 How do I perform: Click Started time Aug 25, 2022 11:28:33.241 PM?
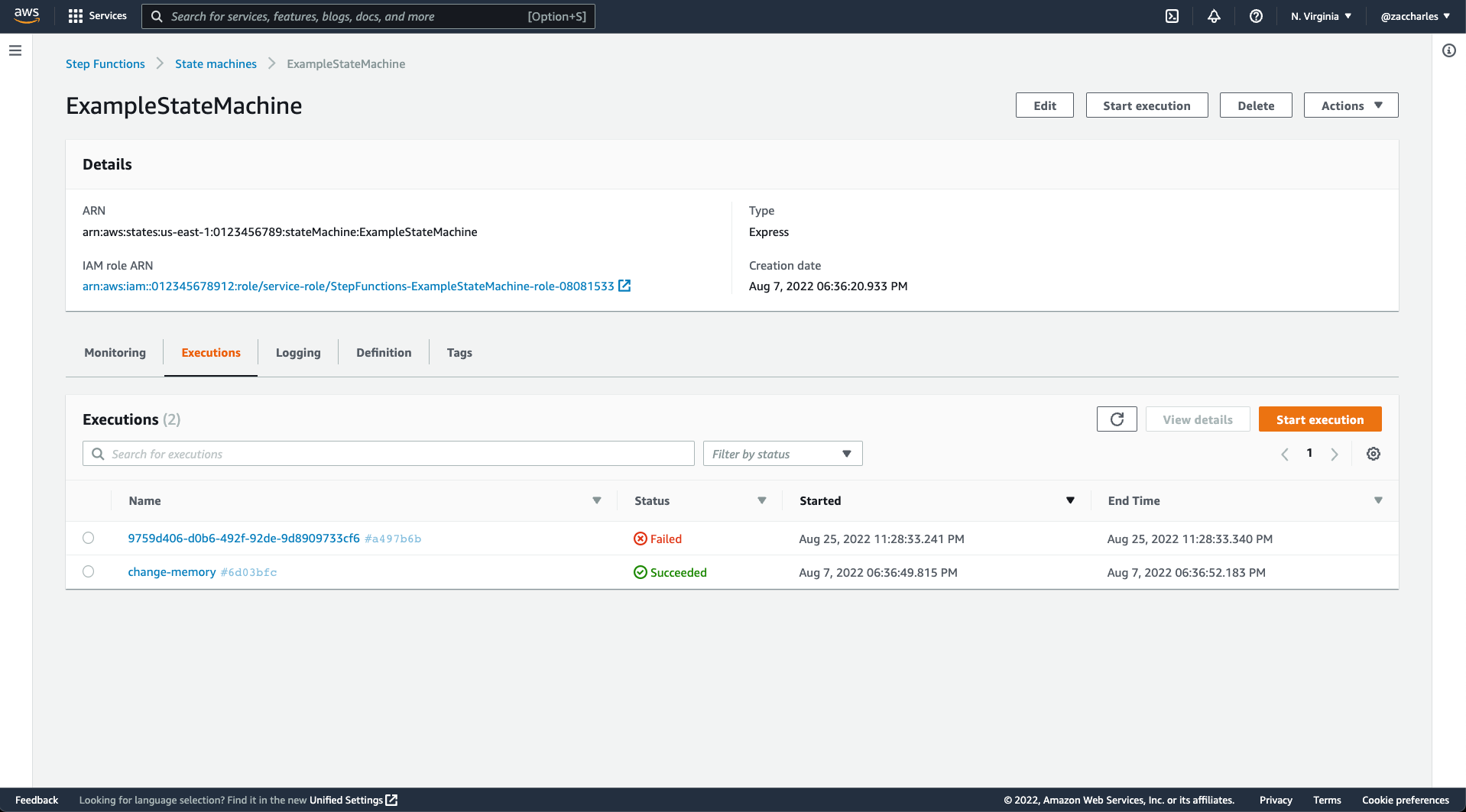[881, 539]
